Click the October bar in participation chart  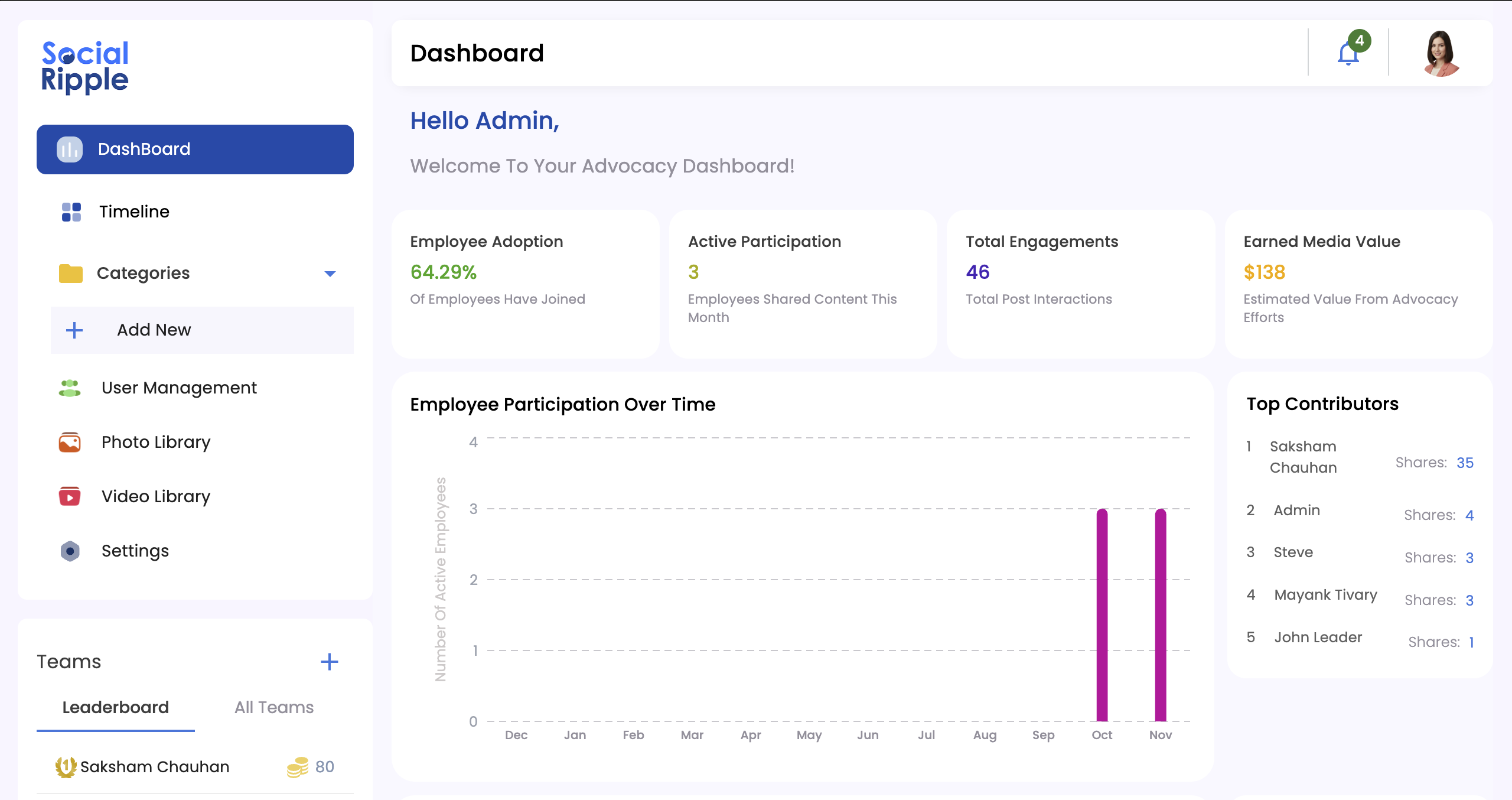coord(1102,614)
